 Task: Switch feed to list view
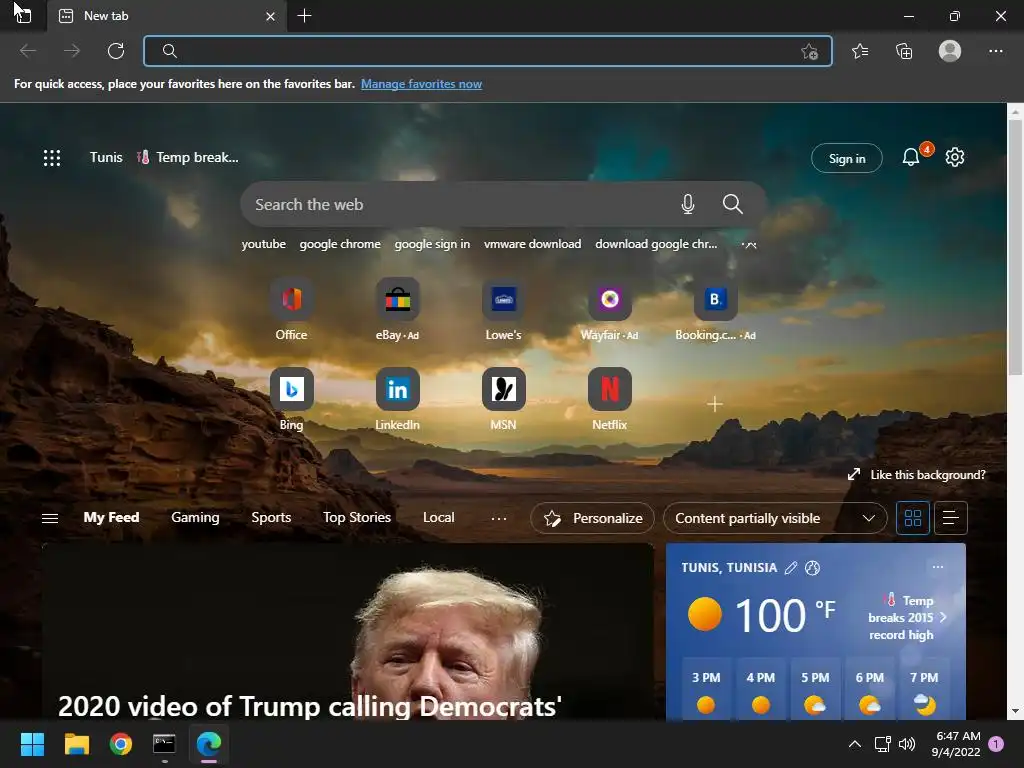click(951, 519)
